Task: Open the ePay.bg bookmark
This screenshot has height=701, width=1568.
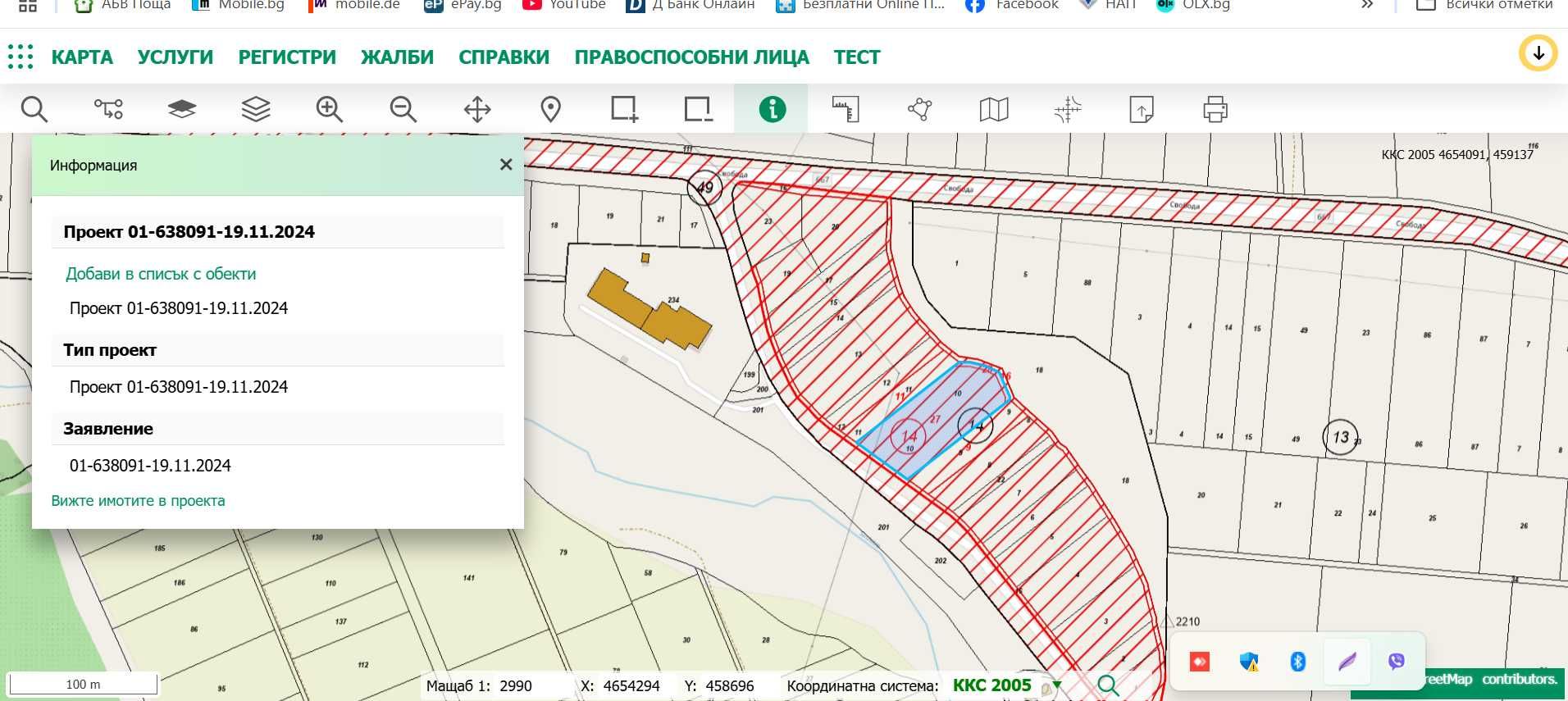Action: pos(463,5)
